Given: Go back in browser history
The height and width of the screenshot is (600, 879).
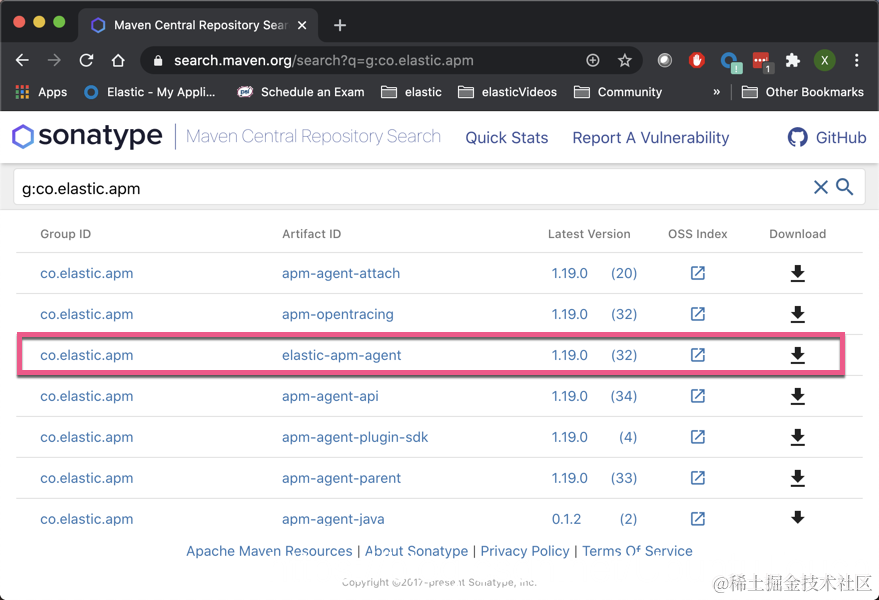Looking at the screenshot, I should coord(22,60).
